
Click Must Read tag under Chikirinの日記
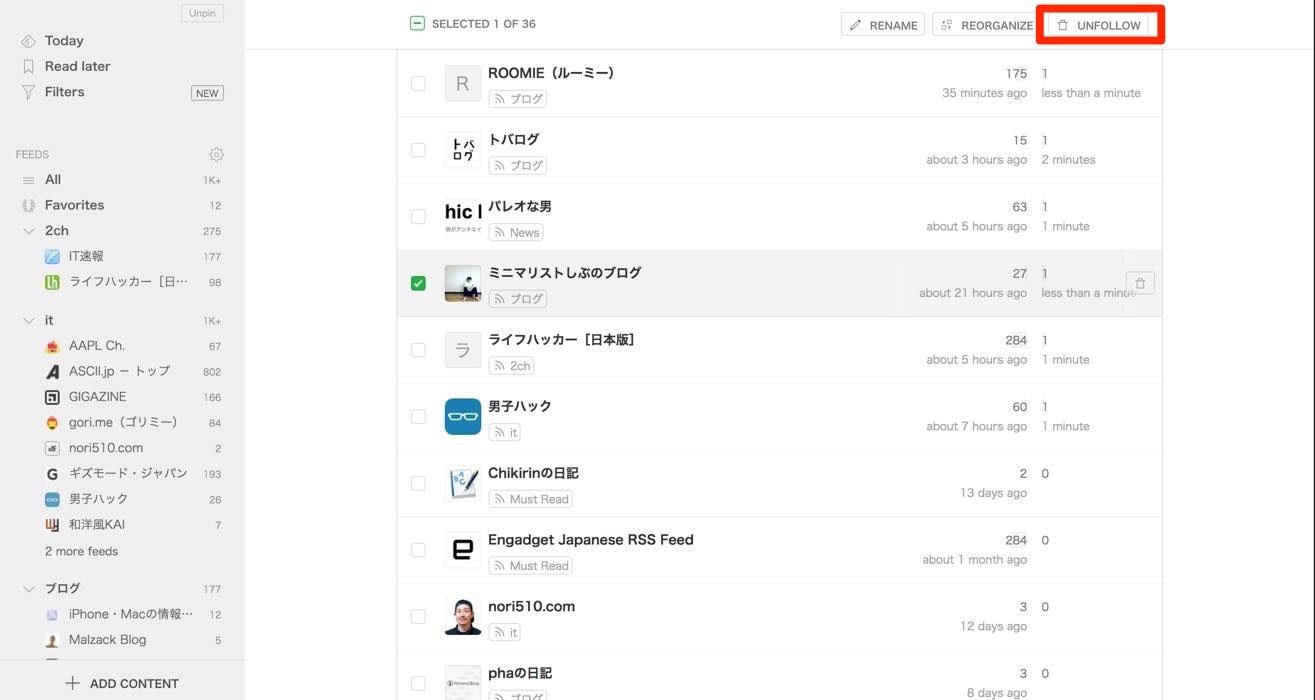[531, 499]
